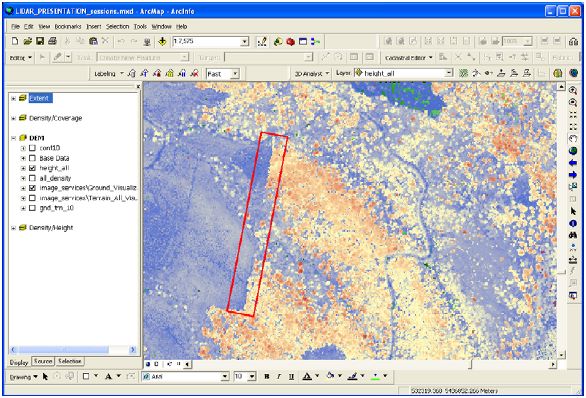Click the ArcScene launch icon
Viewport: 586px width, 398px height.
[x=558, y=73]
